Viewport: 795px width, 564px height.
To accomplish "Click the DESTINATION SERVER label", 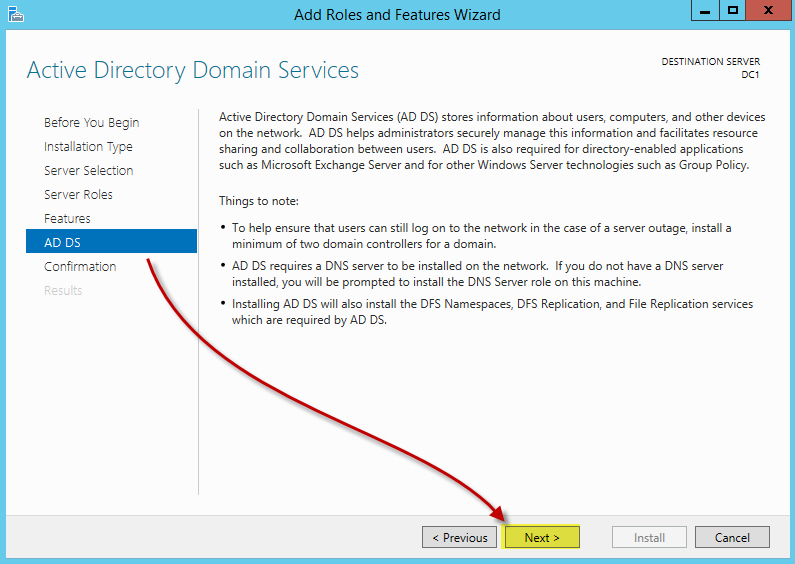I will (710, 61).
